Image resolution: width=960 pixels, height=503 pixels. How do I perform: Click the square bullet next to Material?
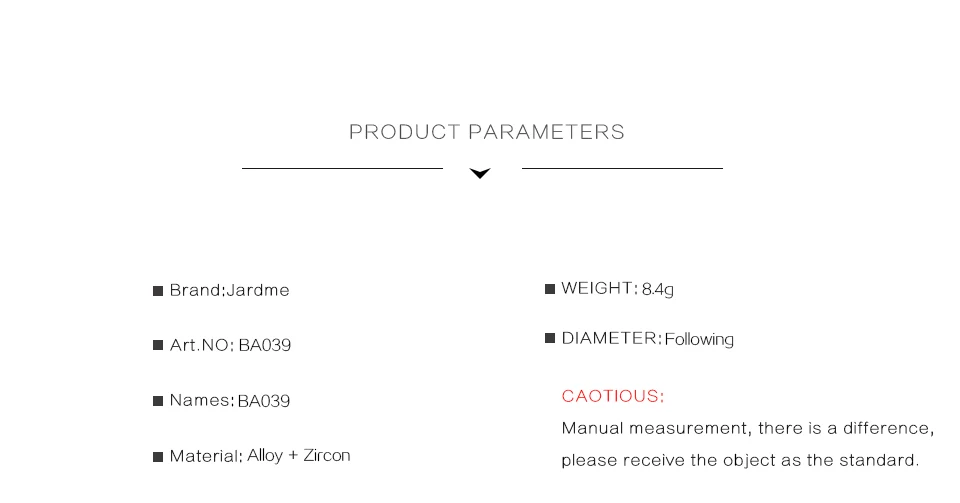(x=158, y=456)
